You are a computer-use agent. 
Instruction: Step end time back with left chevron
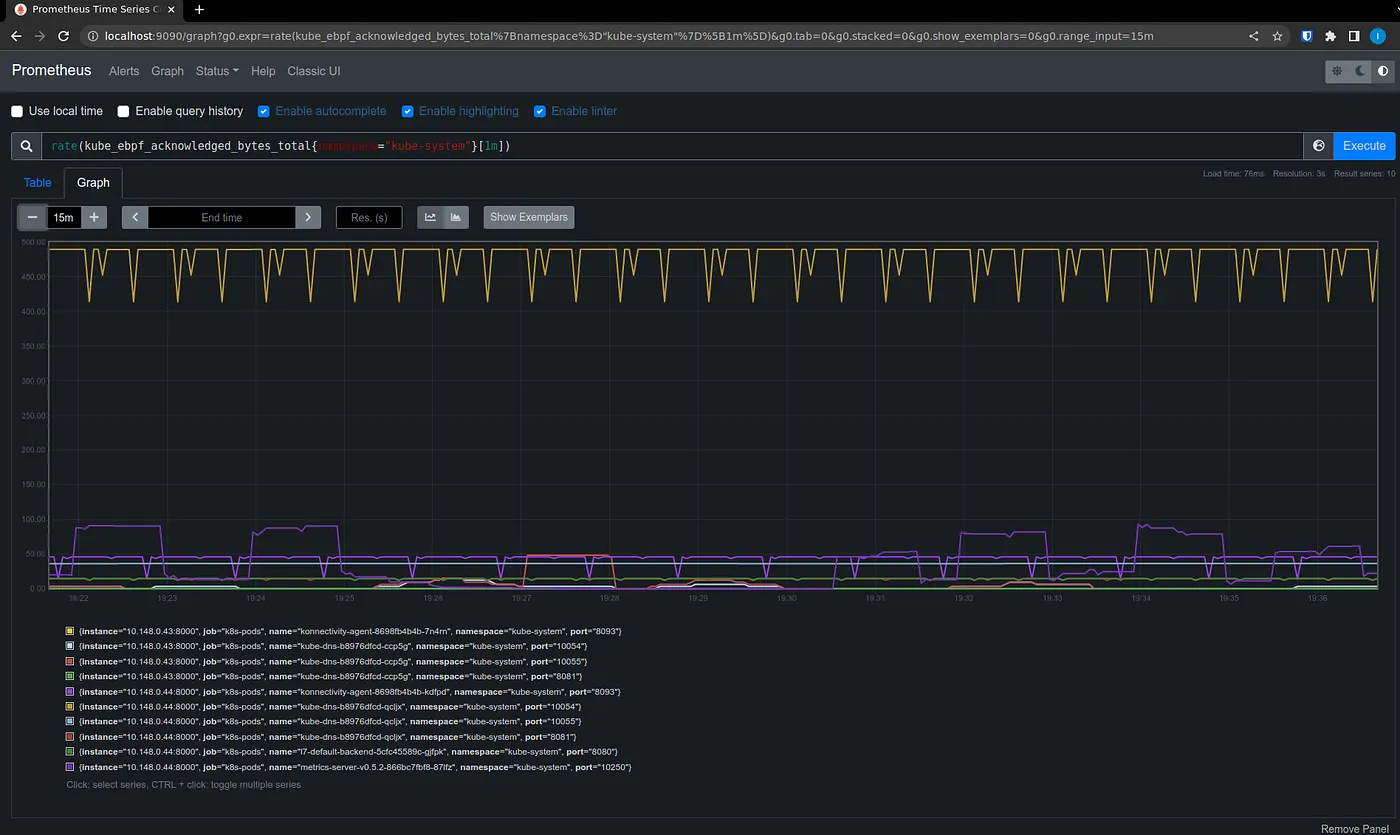(x=134, y=217)
